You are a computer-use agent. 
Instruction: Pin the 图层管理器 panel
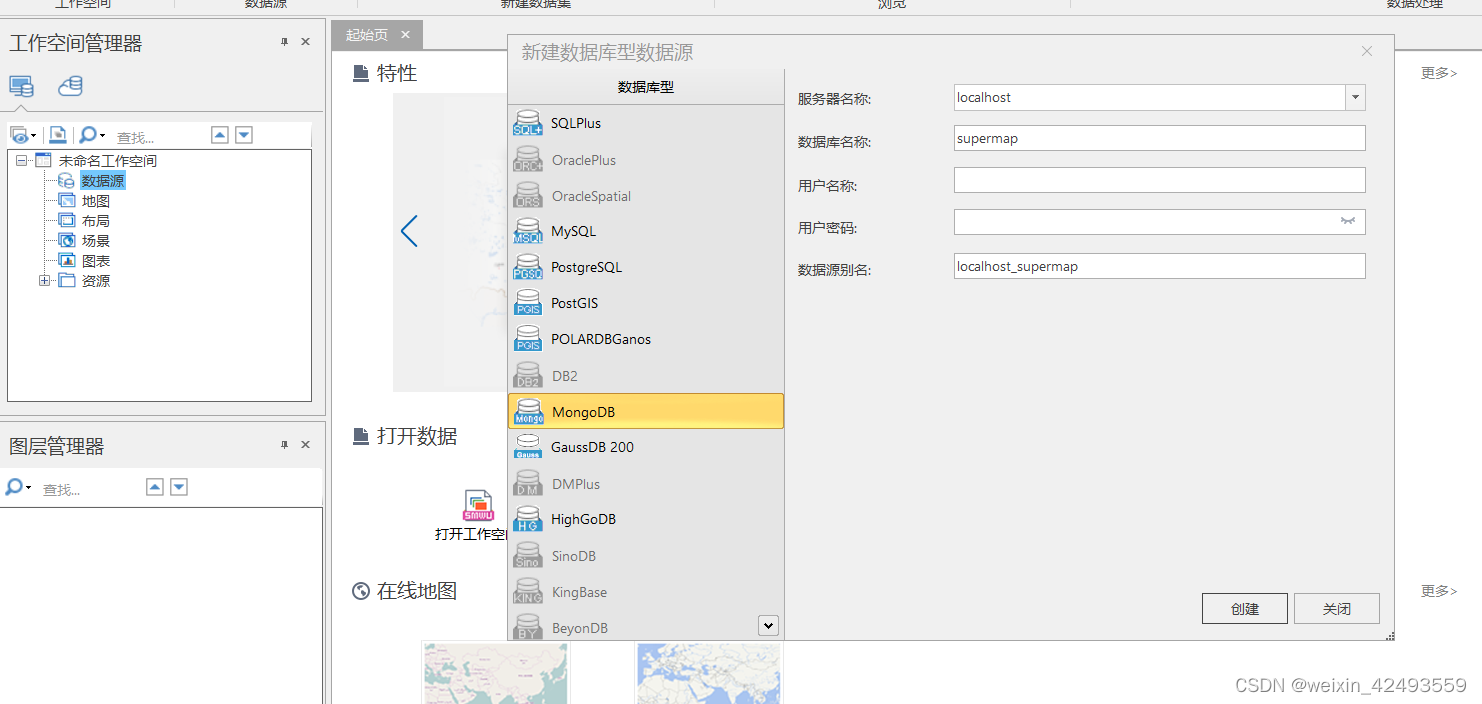pyautogui.click(x=284, y=445)
